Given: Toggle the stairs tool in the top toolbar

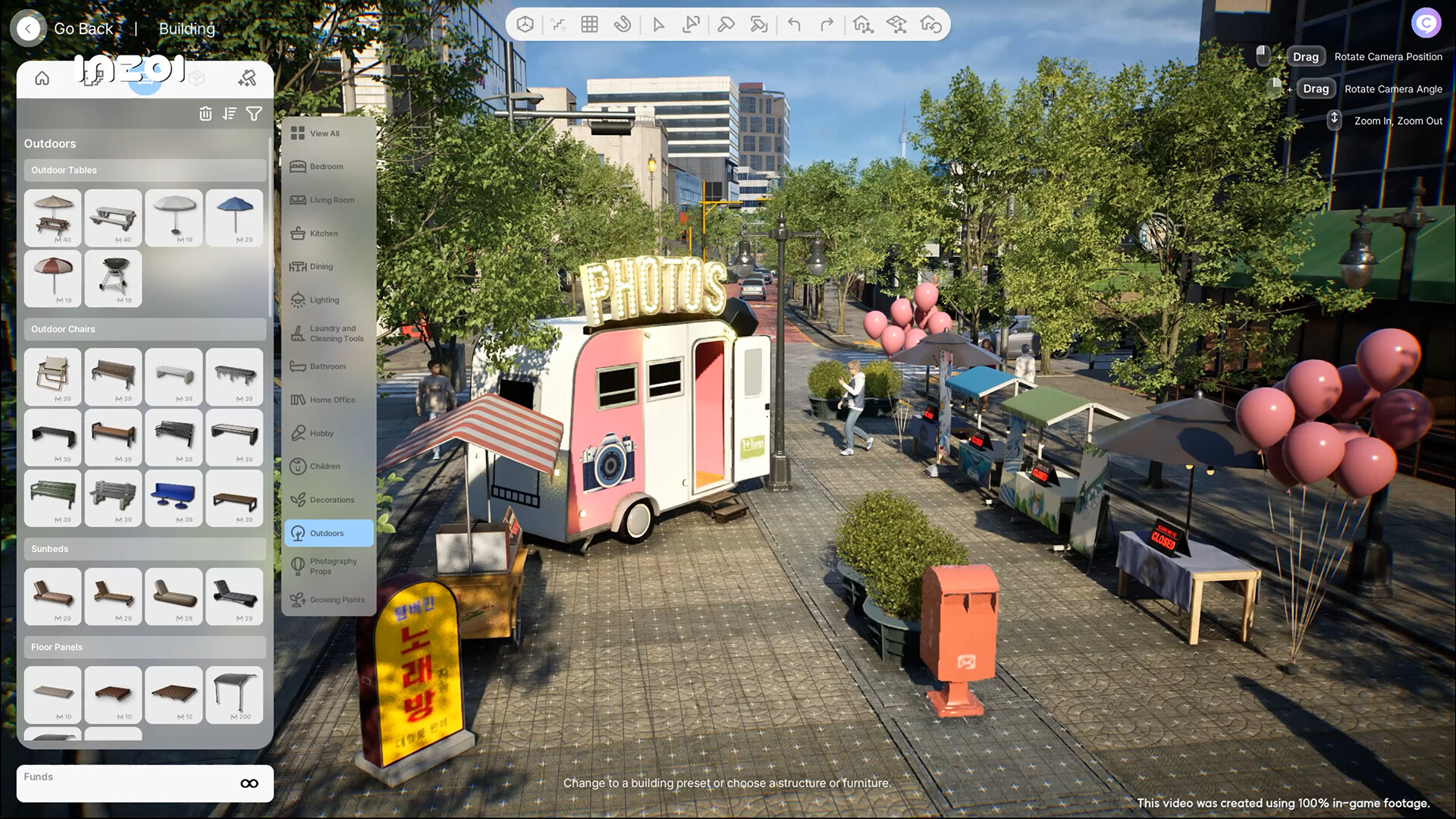Looking at the screenshot, I should (558, 24).
